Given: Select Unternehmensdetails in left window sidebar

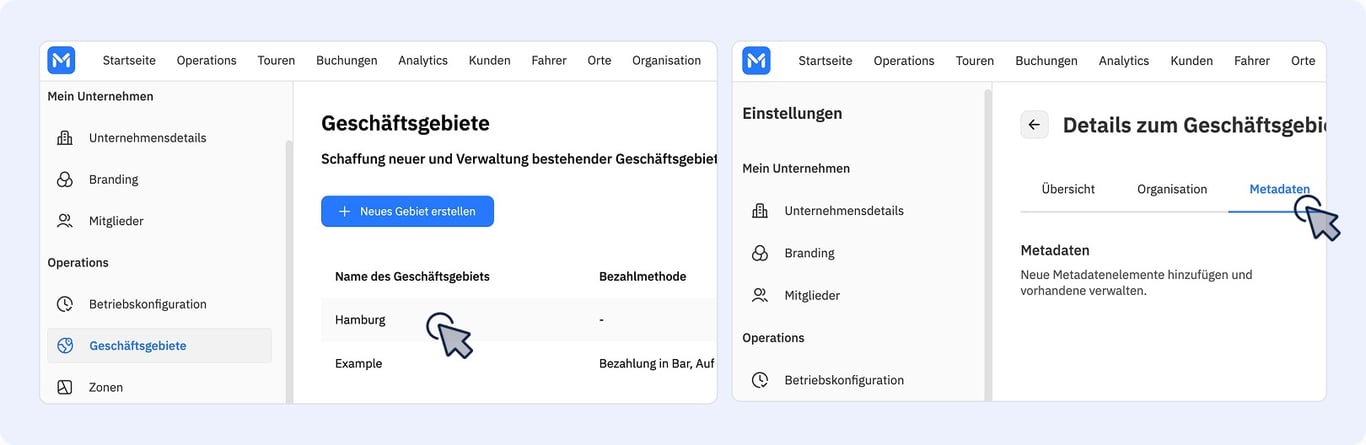Looking at the screenshot, I should tap(148, 138).
